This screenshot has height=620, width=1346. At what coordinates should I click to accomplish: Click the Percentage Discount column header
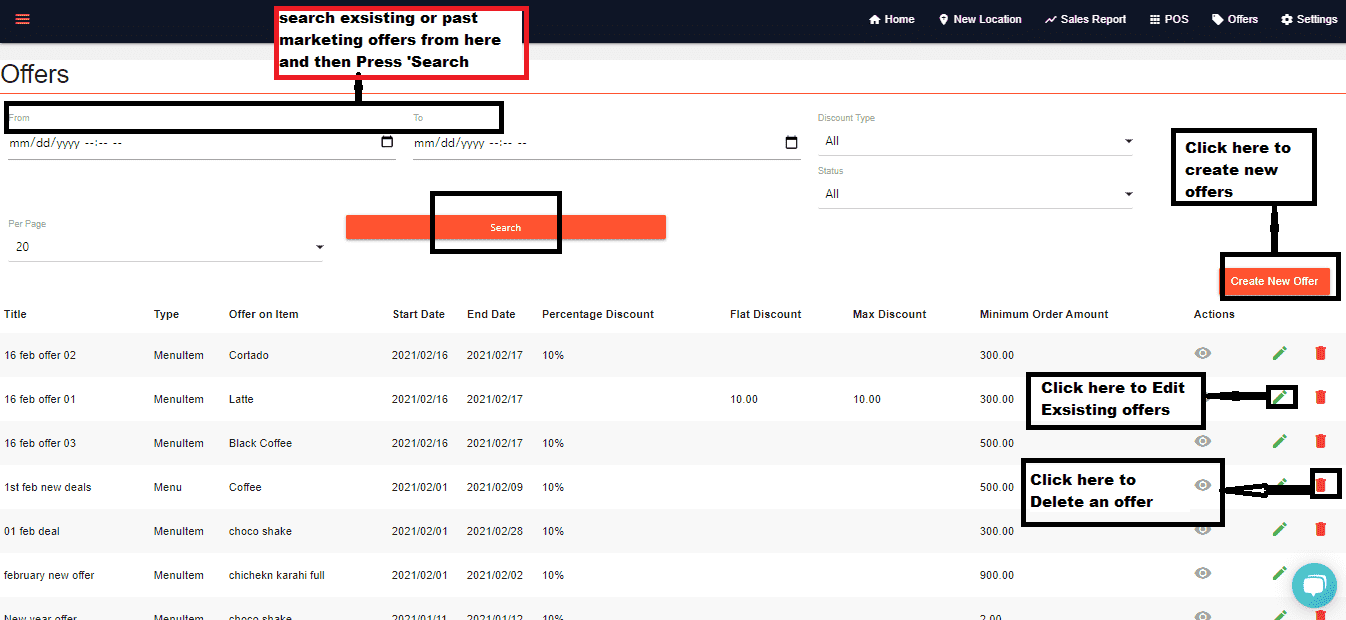[598, 314]
